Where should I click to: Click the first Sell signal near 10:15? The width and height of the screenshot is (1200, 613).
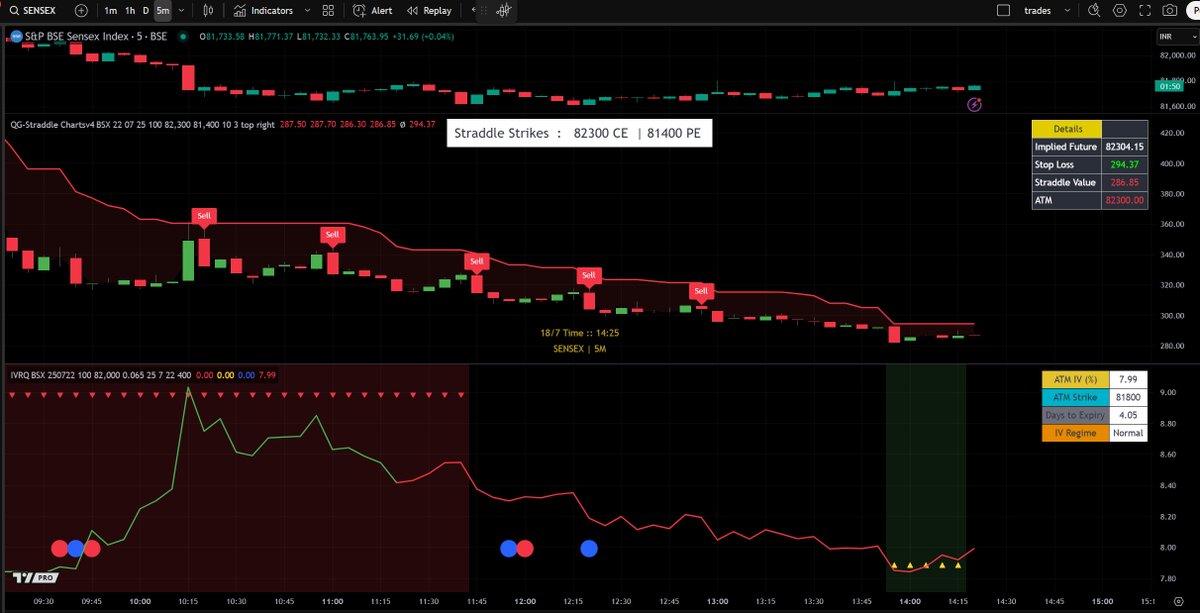[204, 215]
